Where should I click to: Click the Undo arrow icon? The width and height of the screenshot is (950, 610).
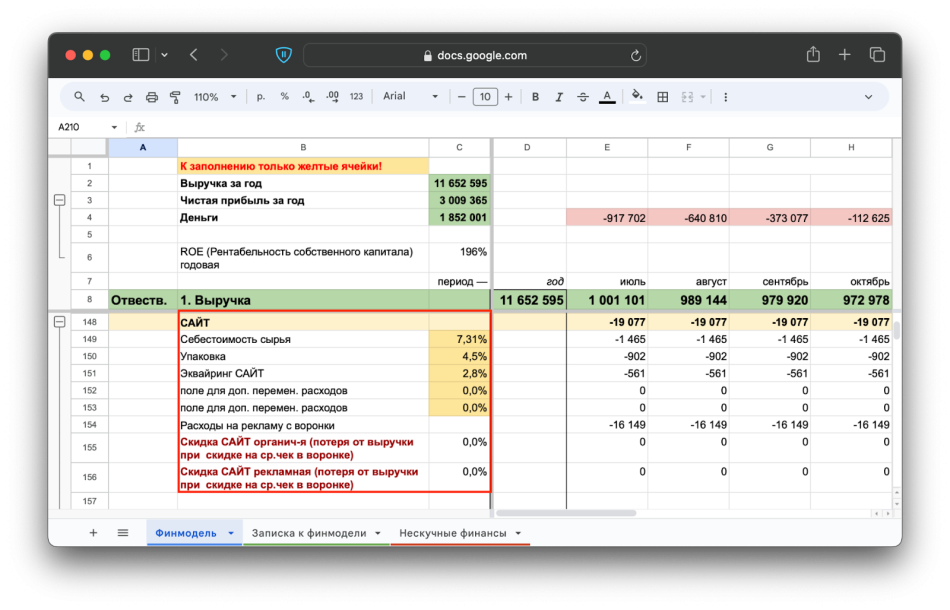(x=105, y=97)
